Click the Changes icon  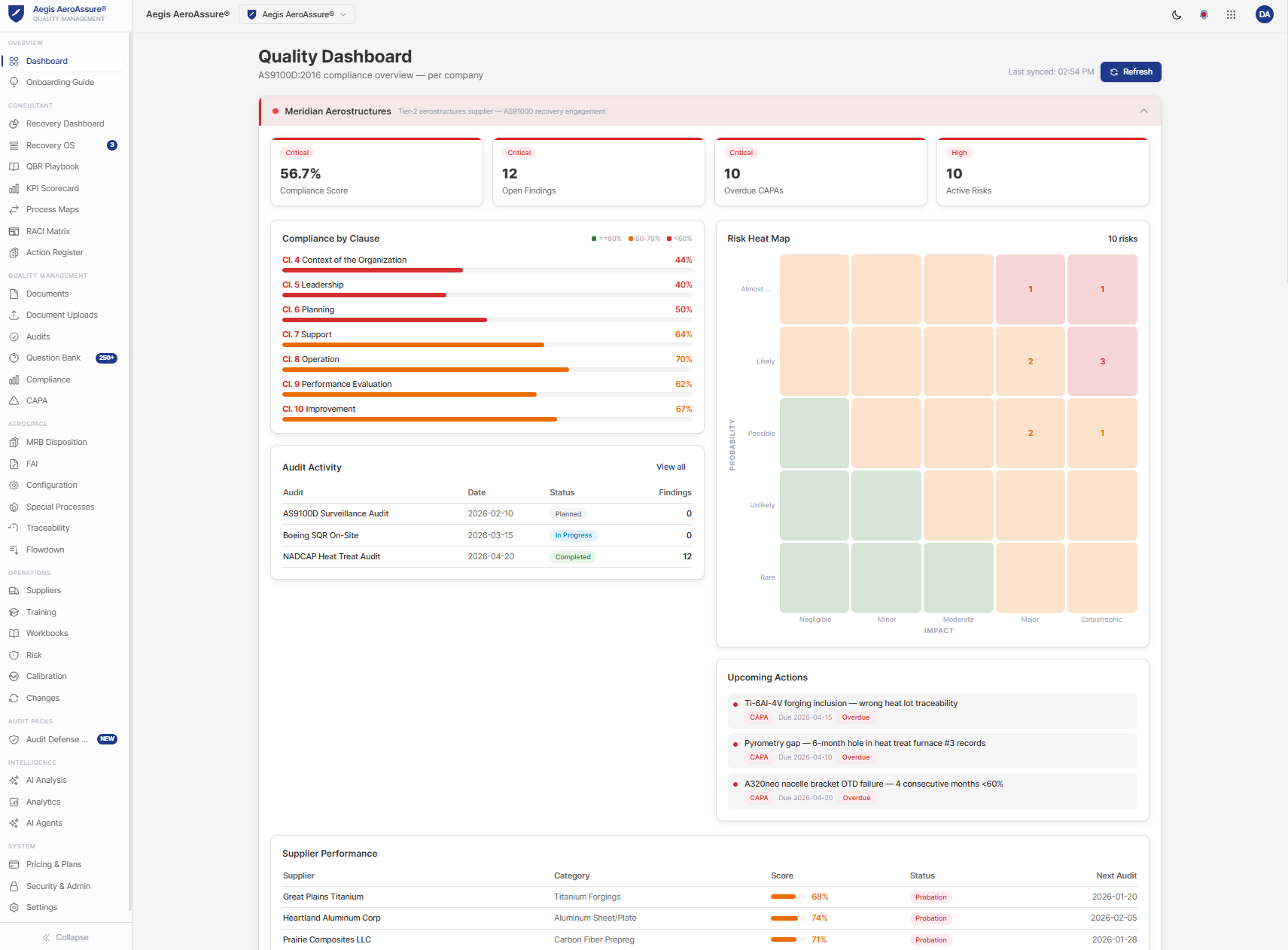point(14,698)
